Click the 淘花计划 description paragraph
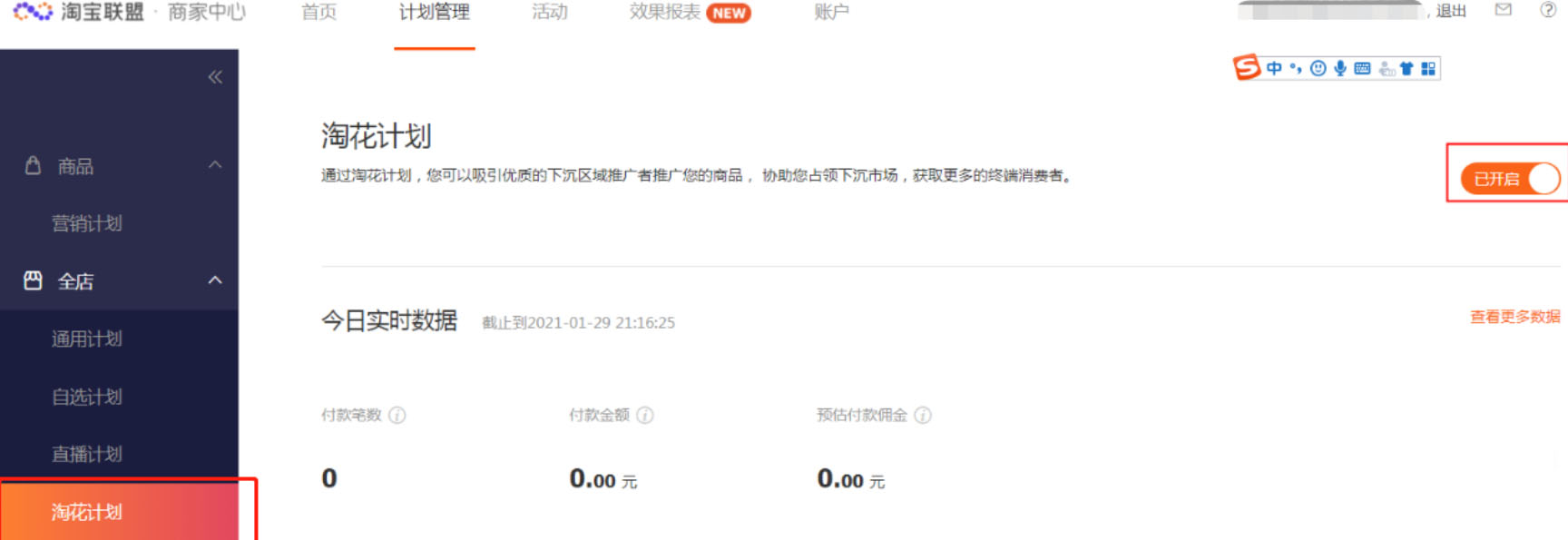Screen dimensions: 1568x540 pos(698,175)
